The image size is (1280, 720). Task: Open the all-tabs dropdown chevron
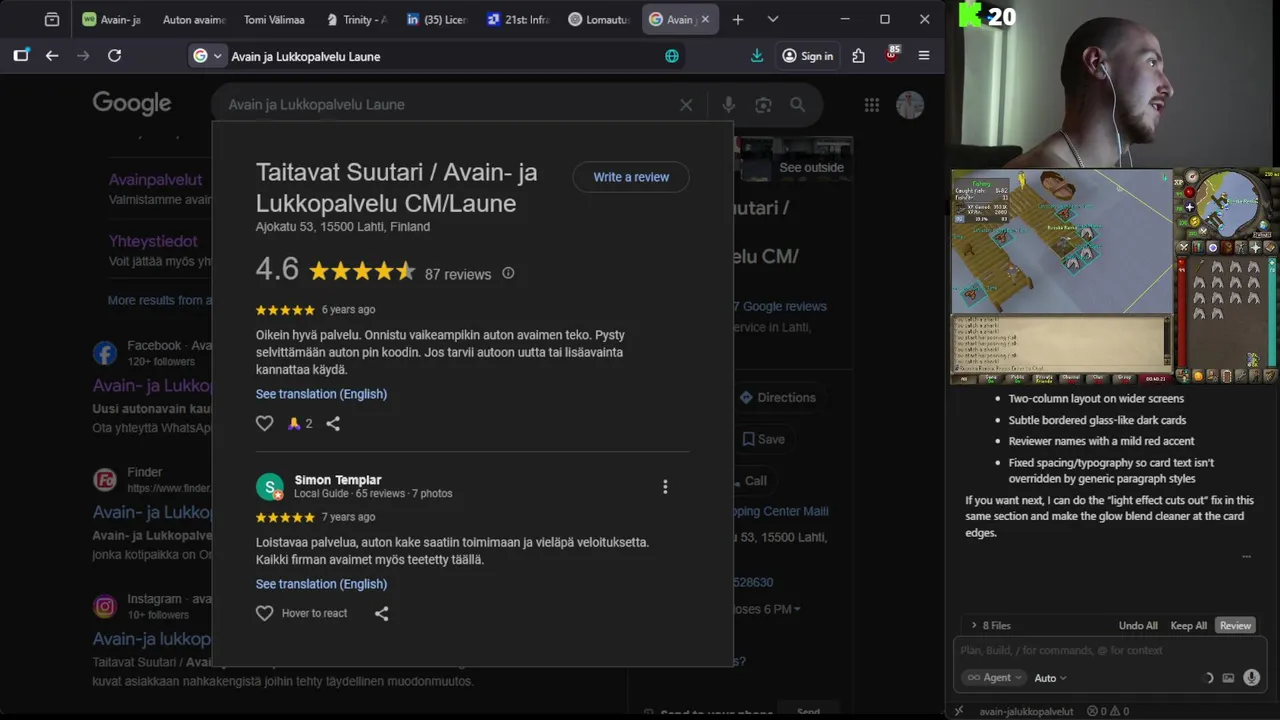(773, 19)
